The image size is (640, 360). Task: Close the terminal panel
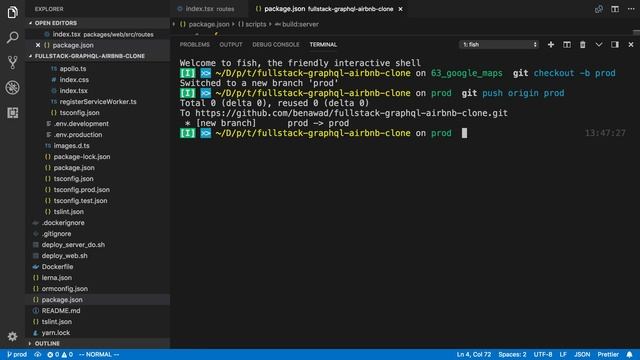[631, 44]
